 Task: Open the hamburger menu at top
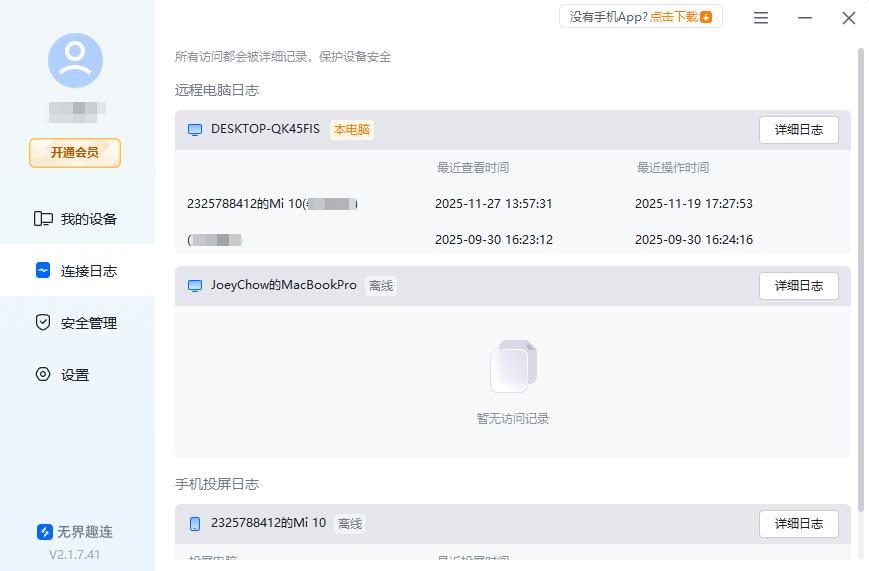tap(761, 18)
